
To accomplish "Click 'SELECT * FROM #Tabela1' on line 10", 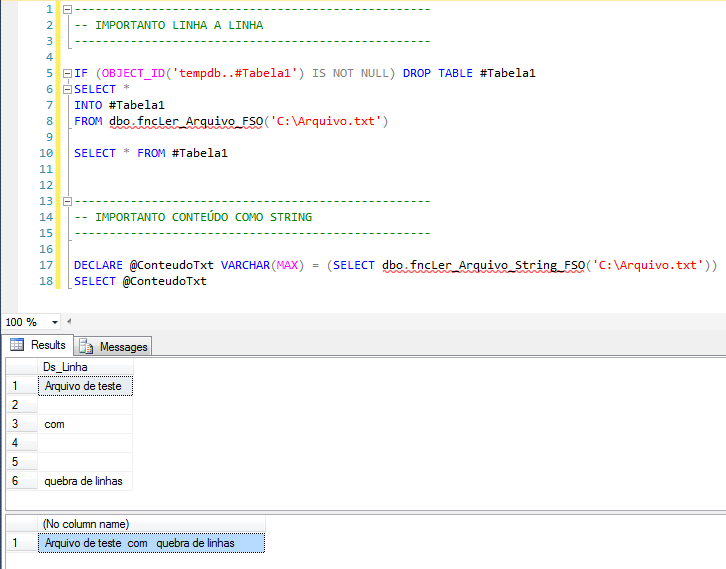I will (x=151, y=153).
